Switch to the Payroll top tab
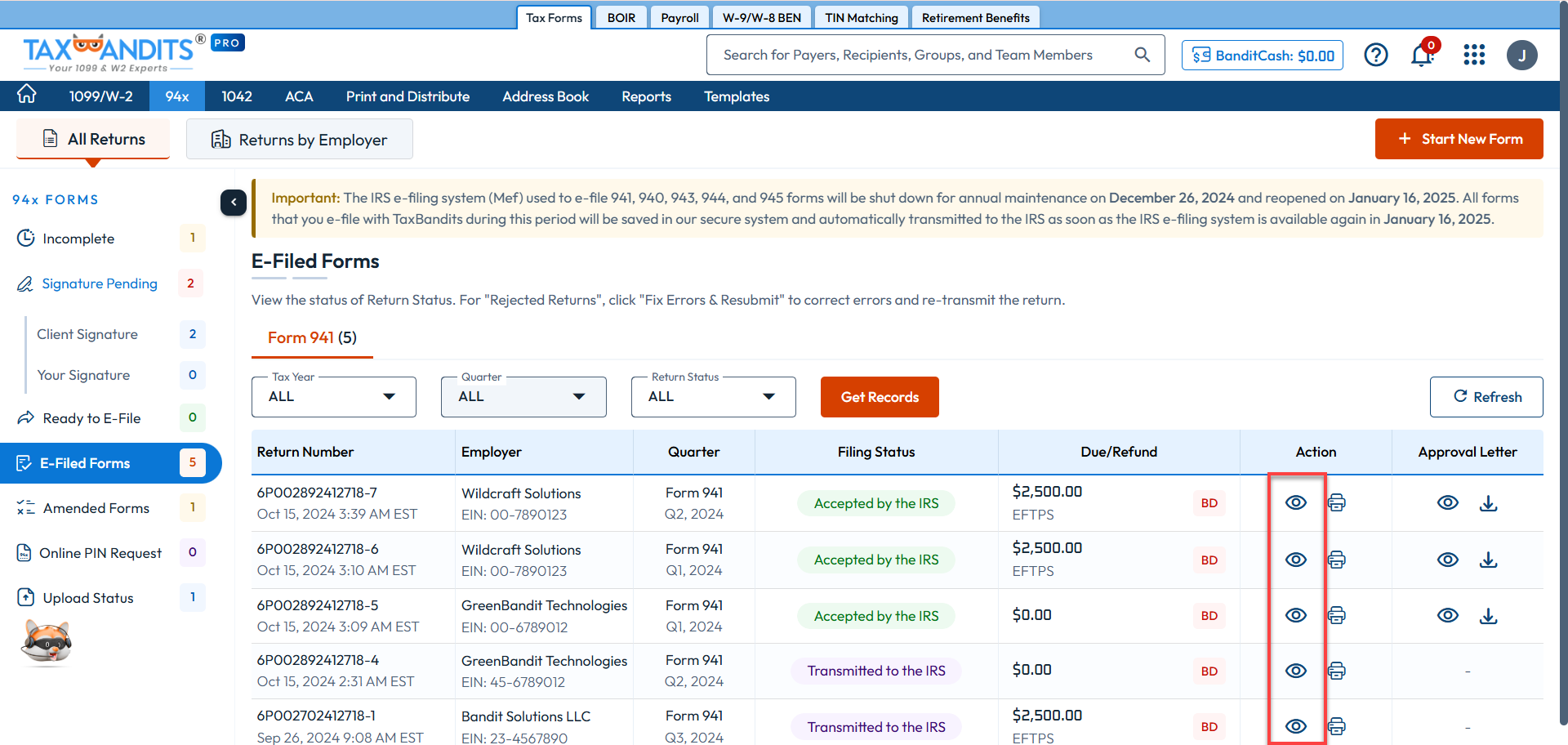Screen dimensions: 1568x745 click(x=679, y=17)
